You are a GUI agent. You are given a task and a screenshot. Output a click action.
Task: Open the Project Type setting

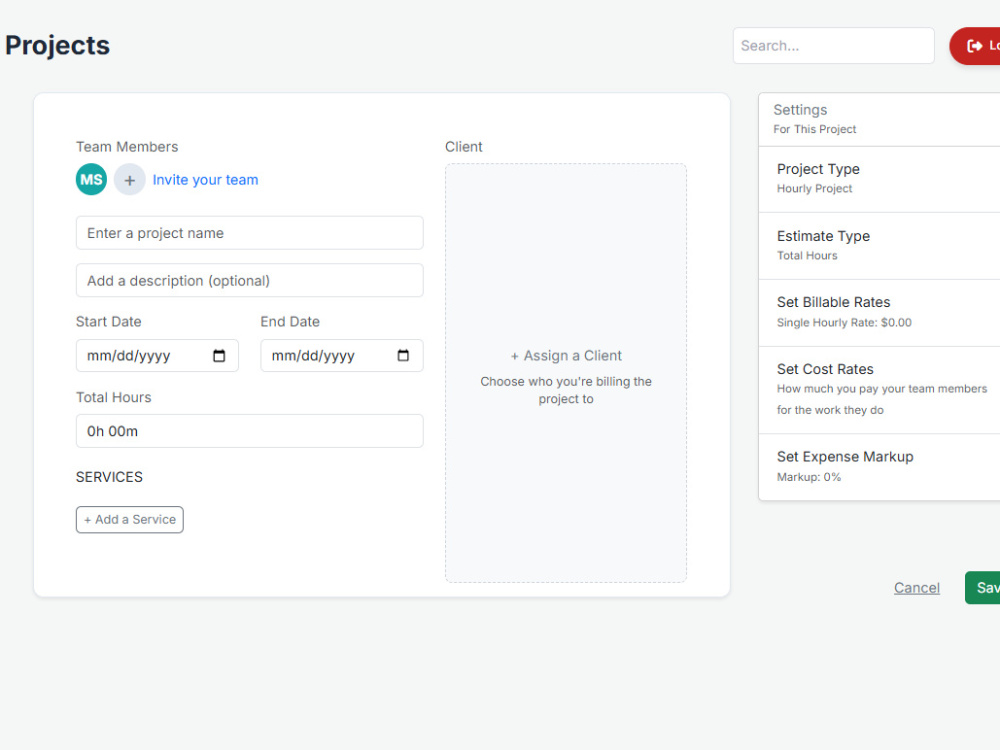tap(879, 179)
